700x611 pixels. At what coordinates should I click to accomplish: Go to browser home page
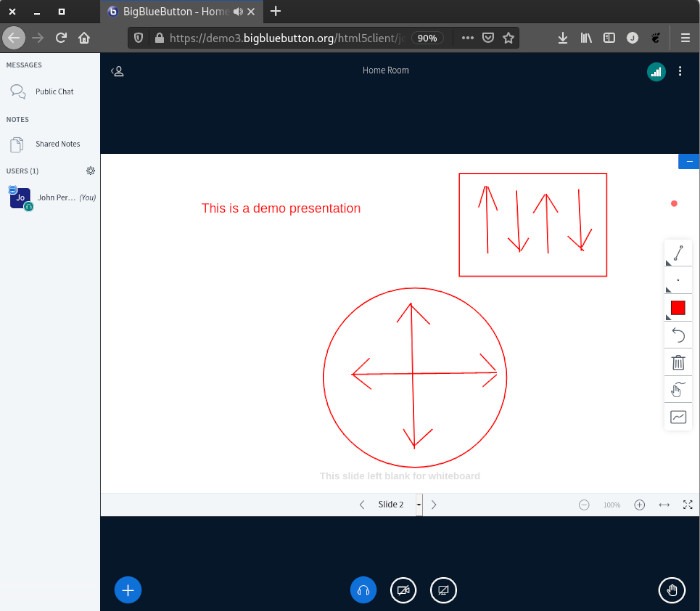click(84, 38)
